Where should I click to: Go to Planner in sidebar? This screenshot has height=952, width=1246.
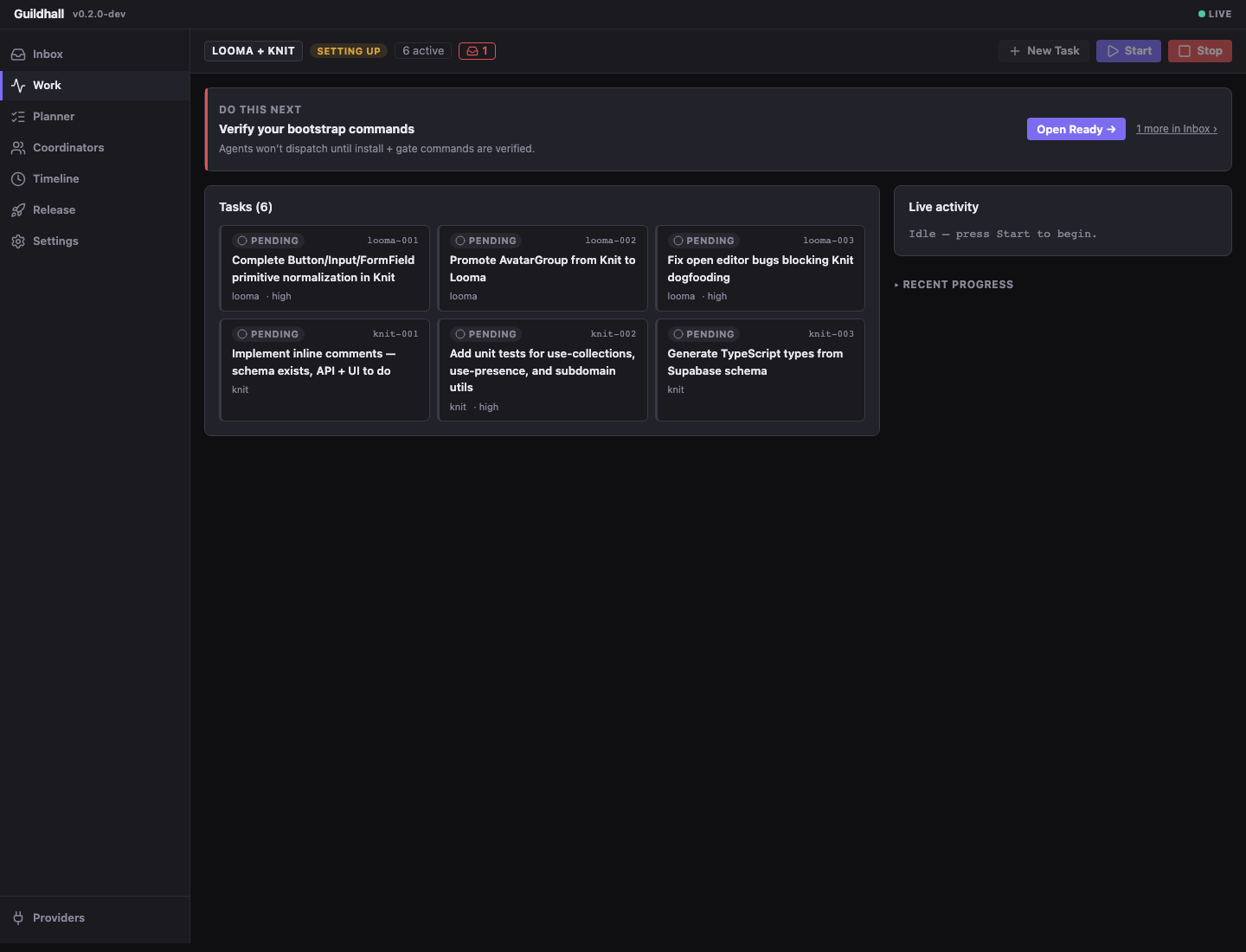[x=94, y=117]
